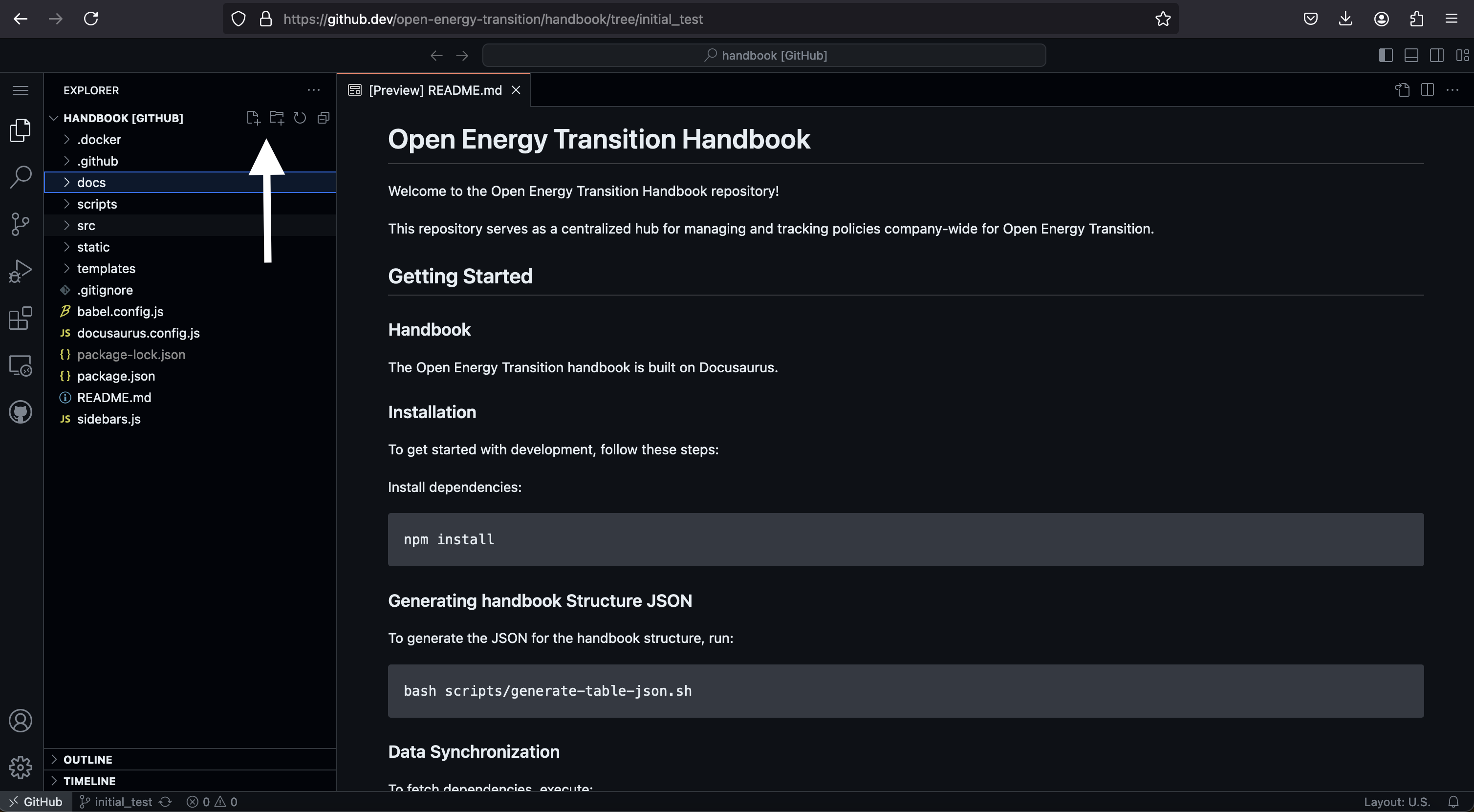Open the Extensions view
This screenshot has width=1474, height=812.
[x=21, y=318]
